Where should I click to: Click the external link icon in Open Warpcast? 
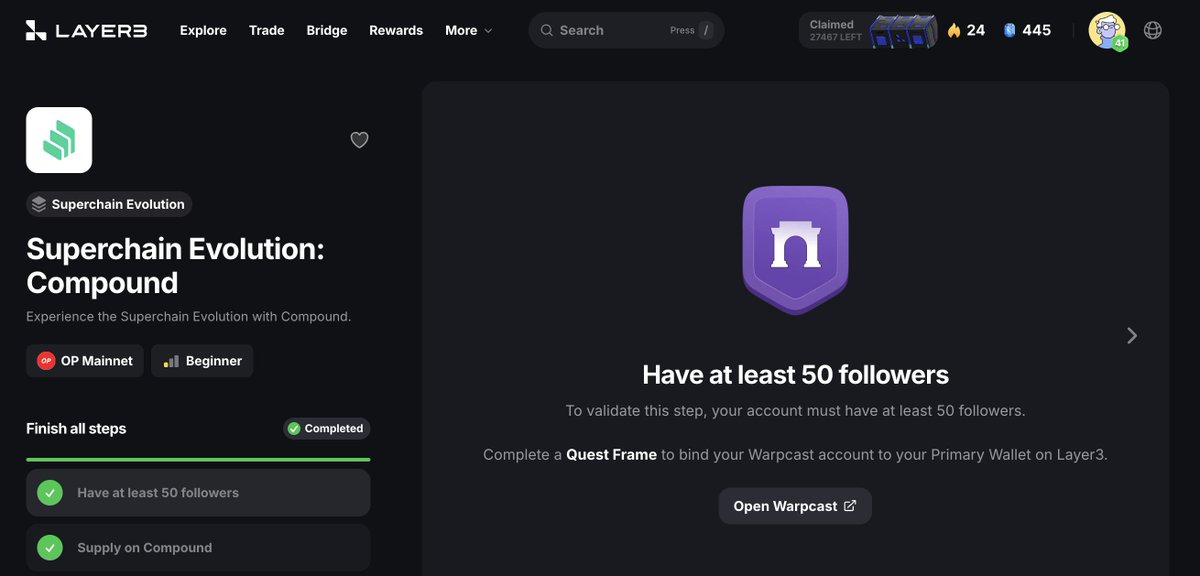pos(850,506)
